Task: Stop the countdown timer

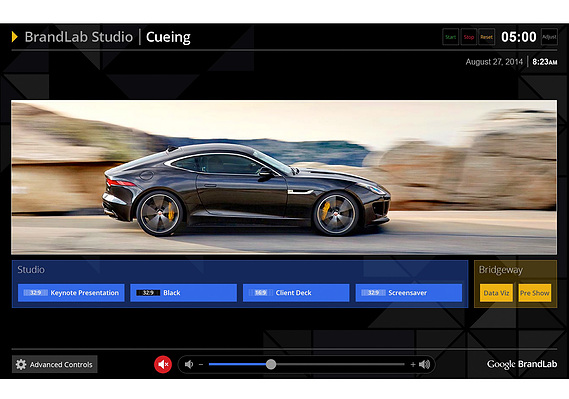Action: pos(468,37)
